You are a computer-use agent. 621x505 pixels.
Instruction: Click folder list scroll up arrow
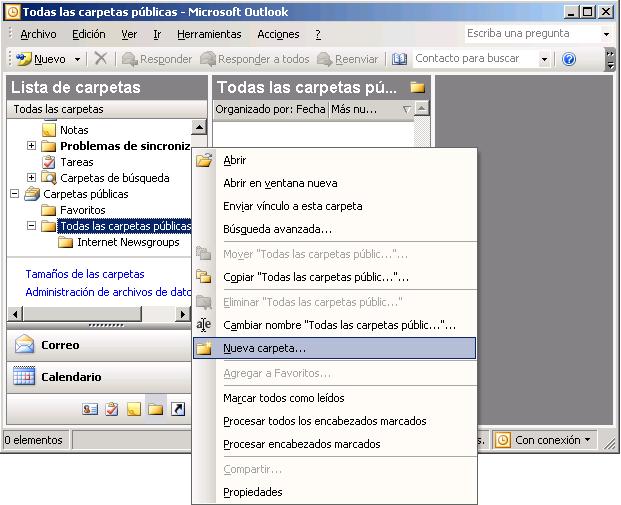click(199, 127)
